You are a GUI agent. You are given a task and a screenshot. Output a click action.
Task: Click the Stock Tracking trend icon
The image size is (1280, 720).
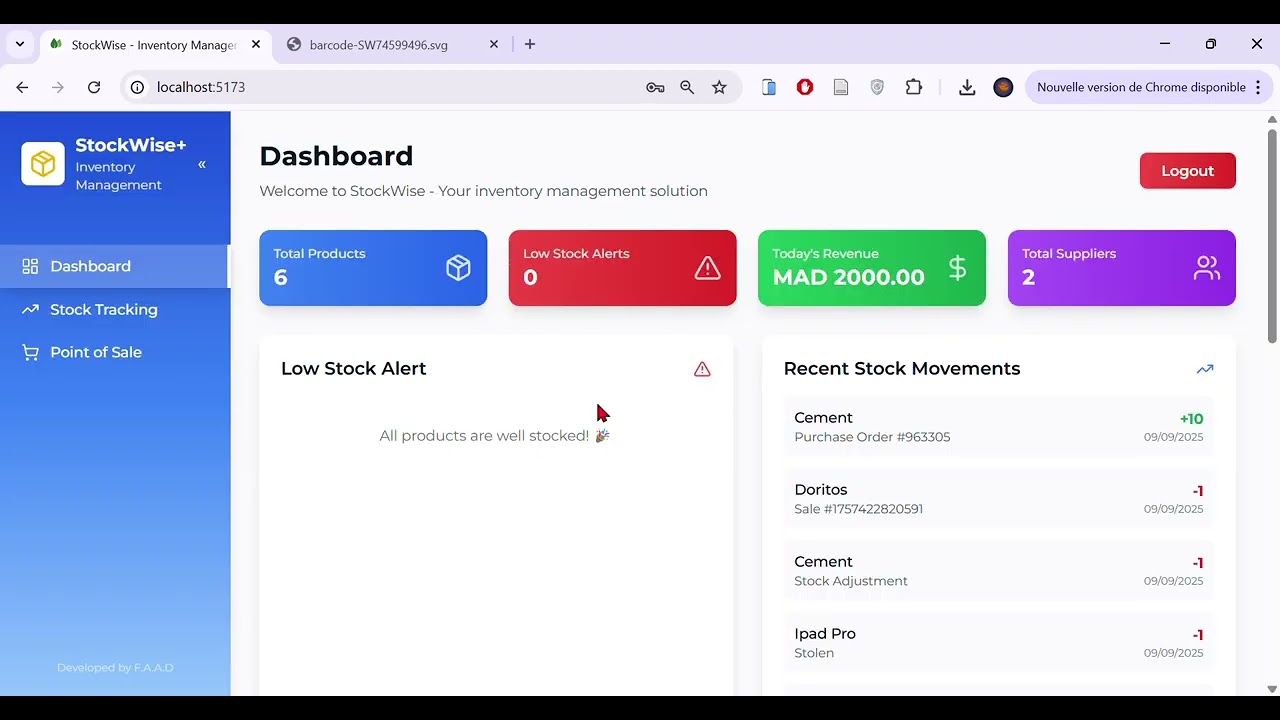tap(30, 309)
